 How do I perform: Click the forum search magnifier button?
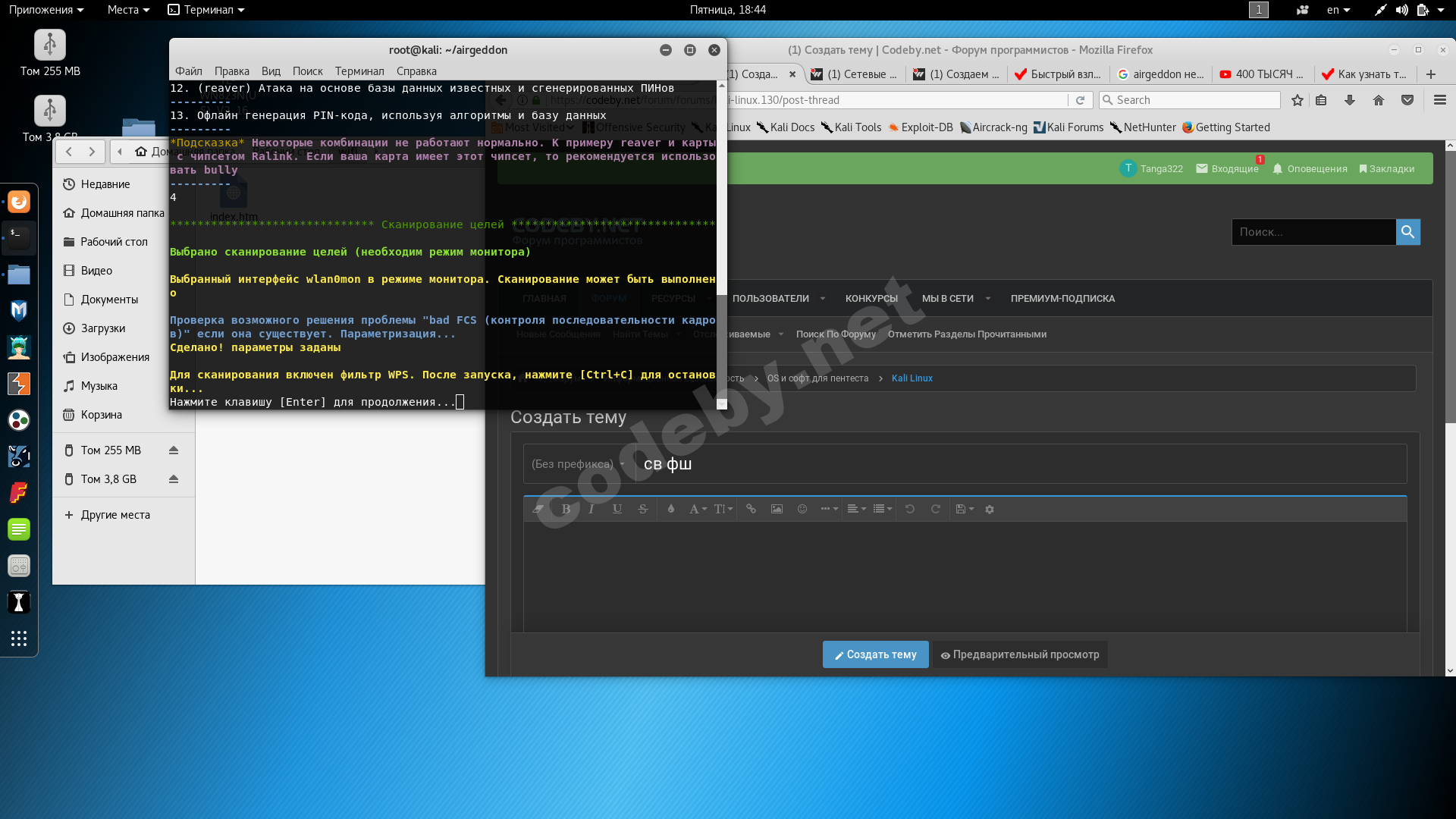click(1407, 232)
